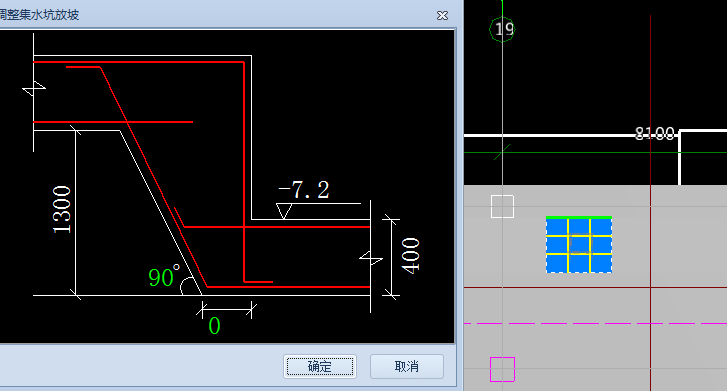Click the 8100 dimension text
This screenshot has width=727, height=391.
655,134
